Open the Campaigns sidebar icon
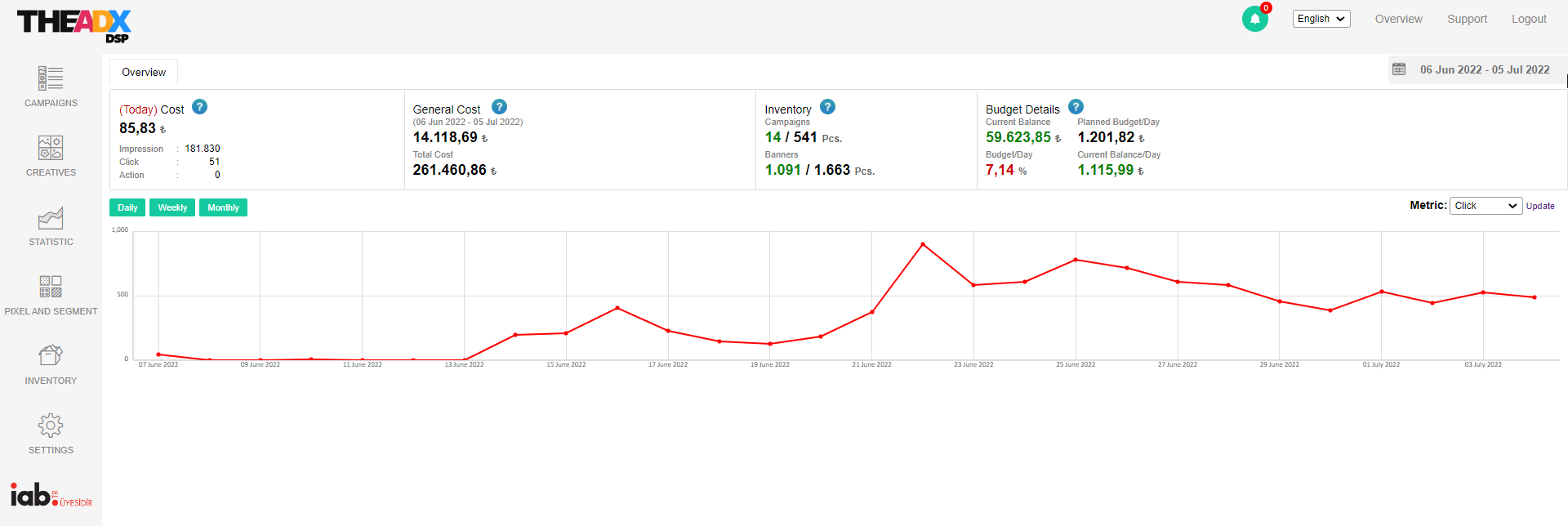 pyautogui.click(x=51, y=78)
